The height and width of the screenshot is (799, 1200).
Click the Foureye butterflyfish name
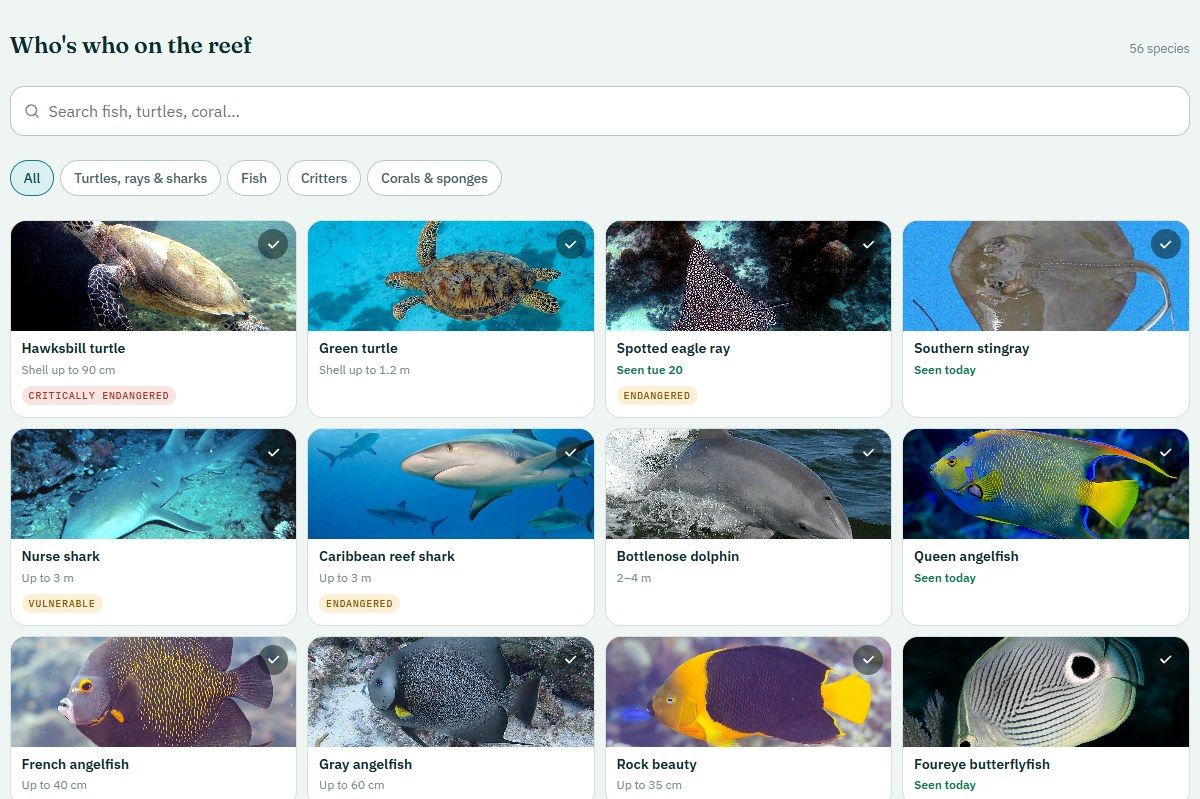[x=982, y=764]
